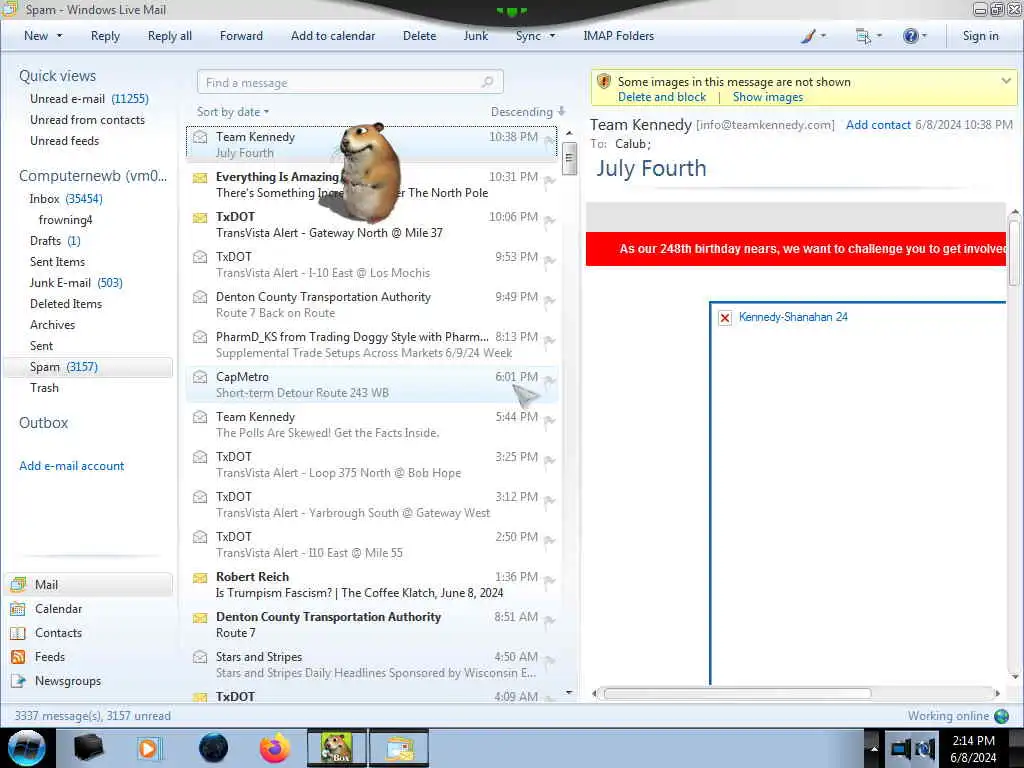
Task: Toggle flag on the PharmD_KS message
Action: tap(549, 342)
